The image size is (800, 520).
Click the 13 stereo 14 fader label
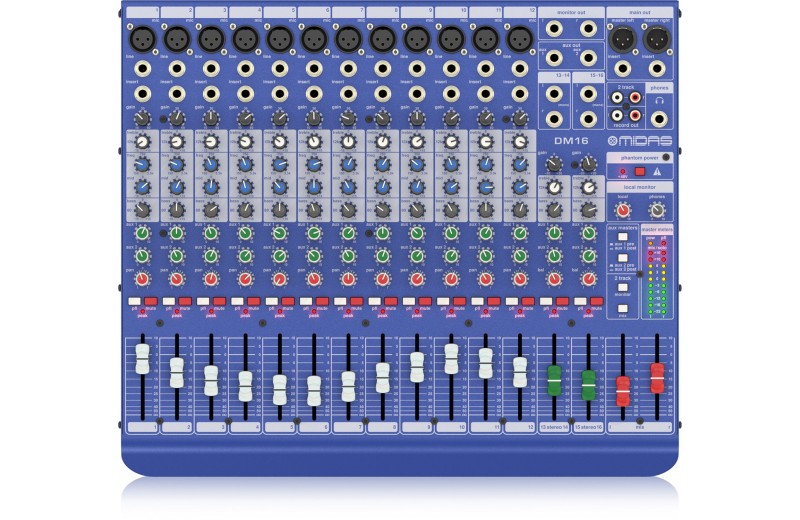[x=555, y=427]
